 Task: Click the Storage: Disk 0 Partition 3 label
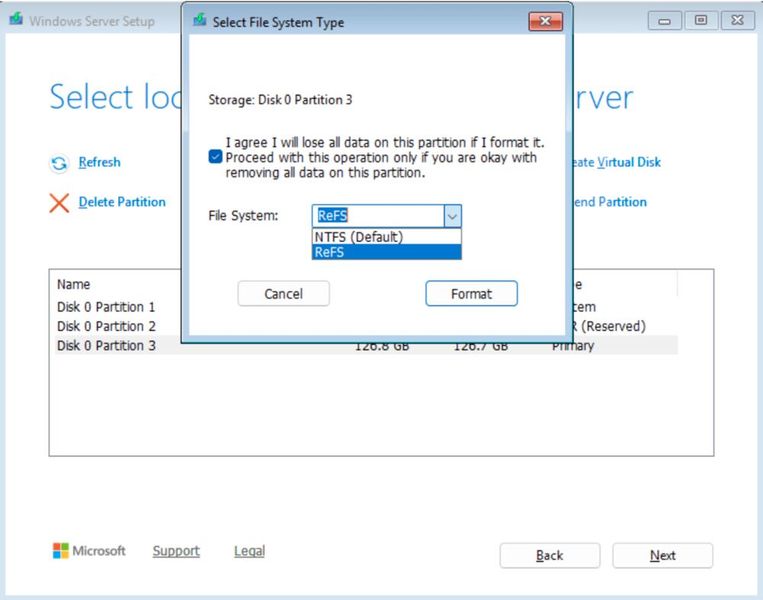(280, 100)
